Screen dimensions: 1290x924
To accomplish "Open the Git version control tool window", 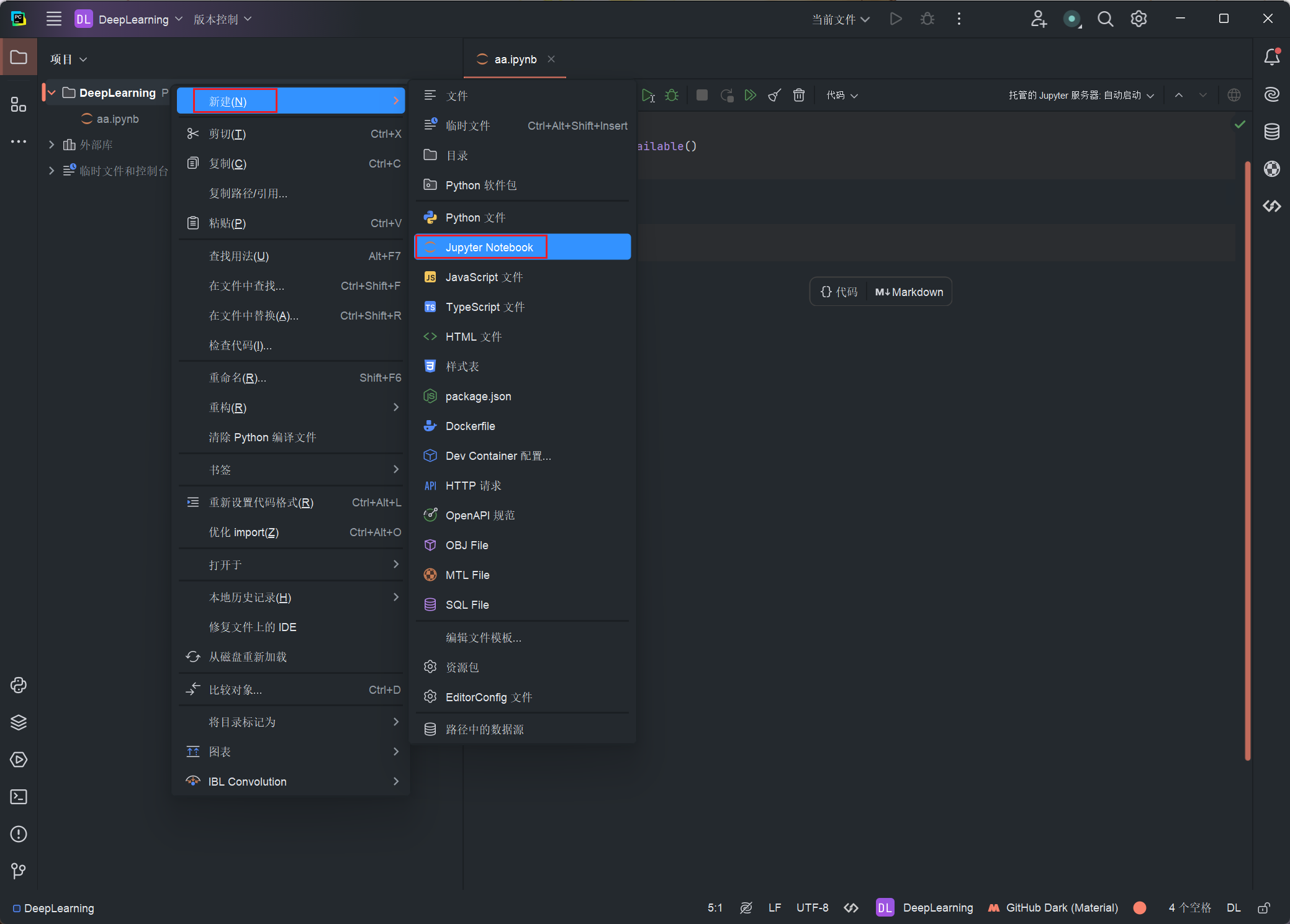I will coord(19,871).
